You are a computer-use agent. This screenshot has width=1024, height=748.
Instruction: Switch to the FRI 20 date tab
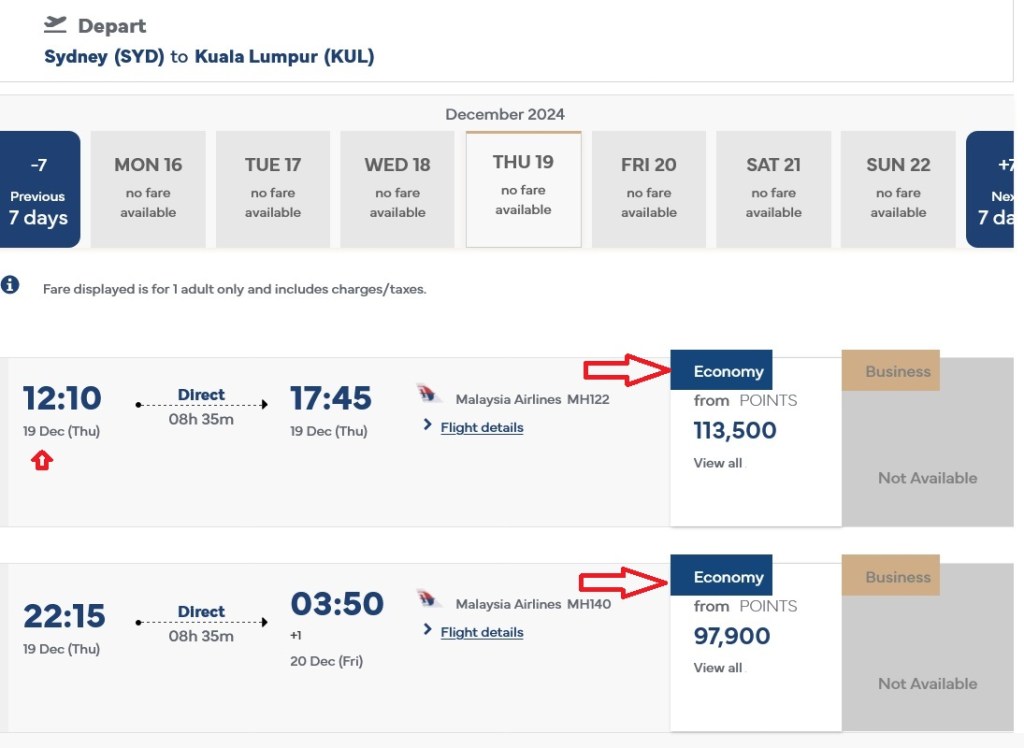coord(648,188)
